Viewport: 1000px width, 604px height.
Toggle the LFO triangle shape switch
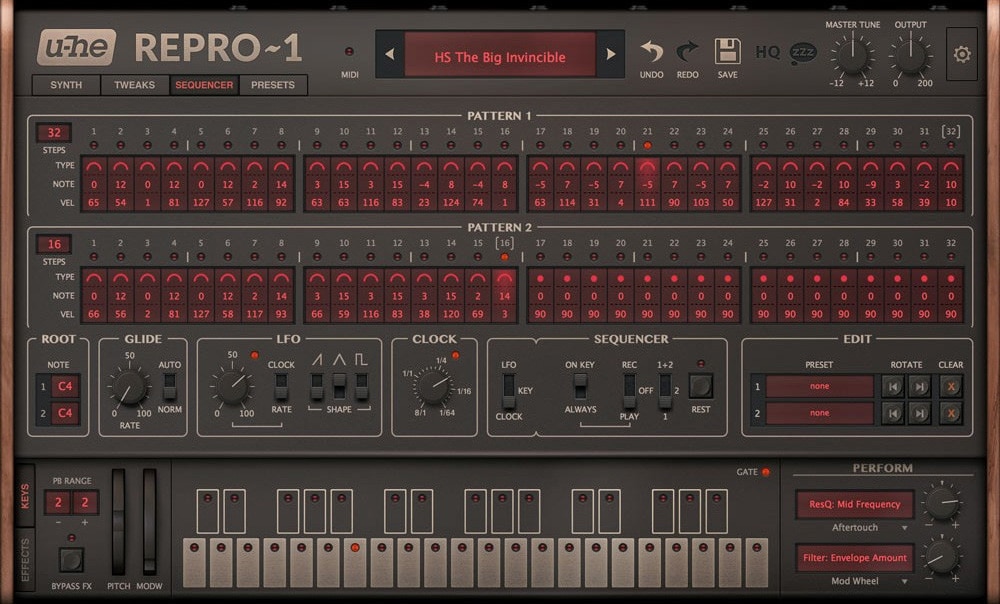point(339,387)
